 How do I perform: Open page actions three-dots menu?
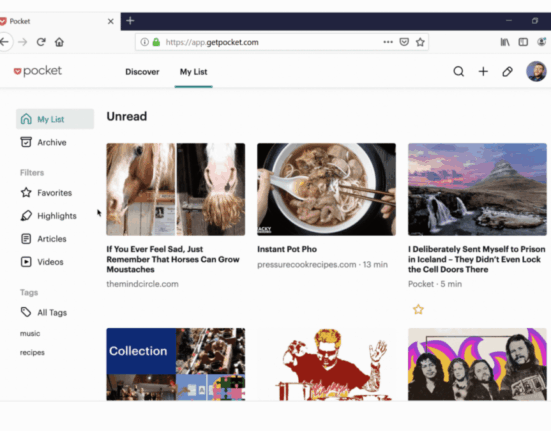[x=388, y=42]
